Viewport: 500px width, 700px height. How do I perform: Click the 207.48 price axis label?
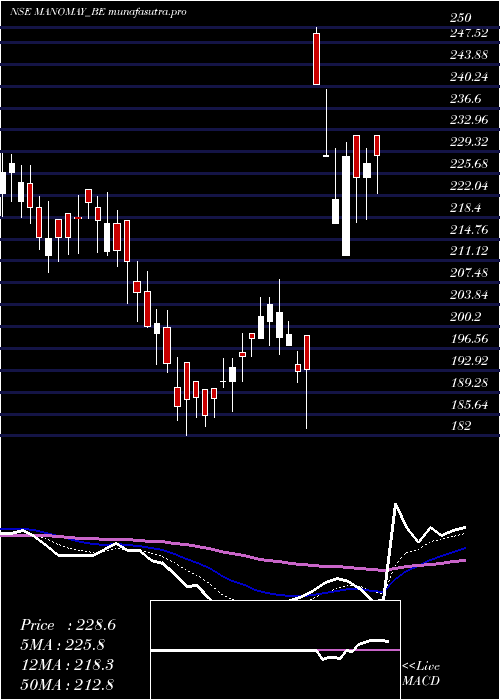pos(469,273)
